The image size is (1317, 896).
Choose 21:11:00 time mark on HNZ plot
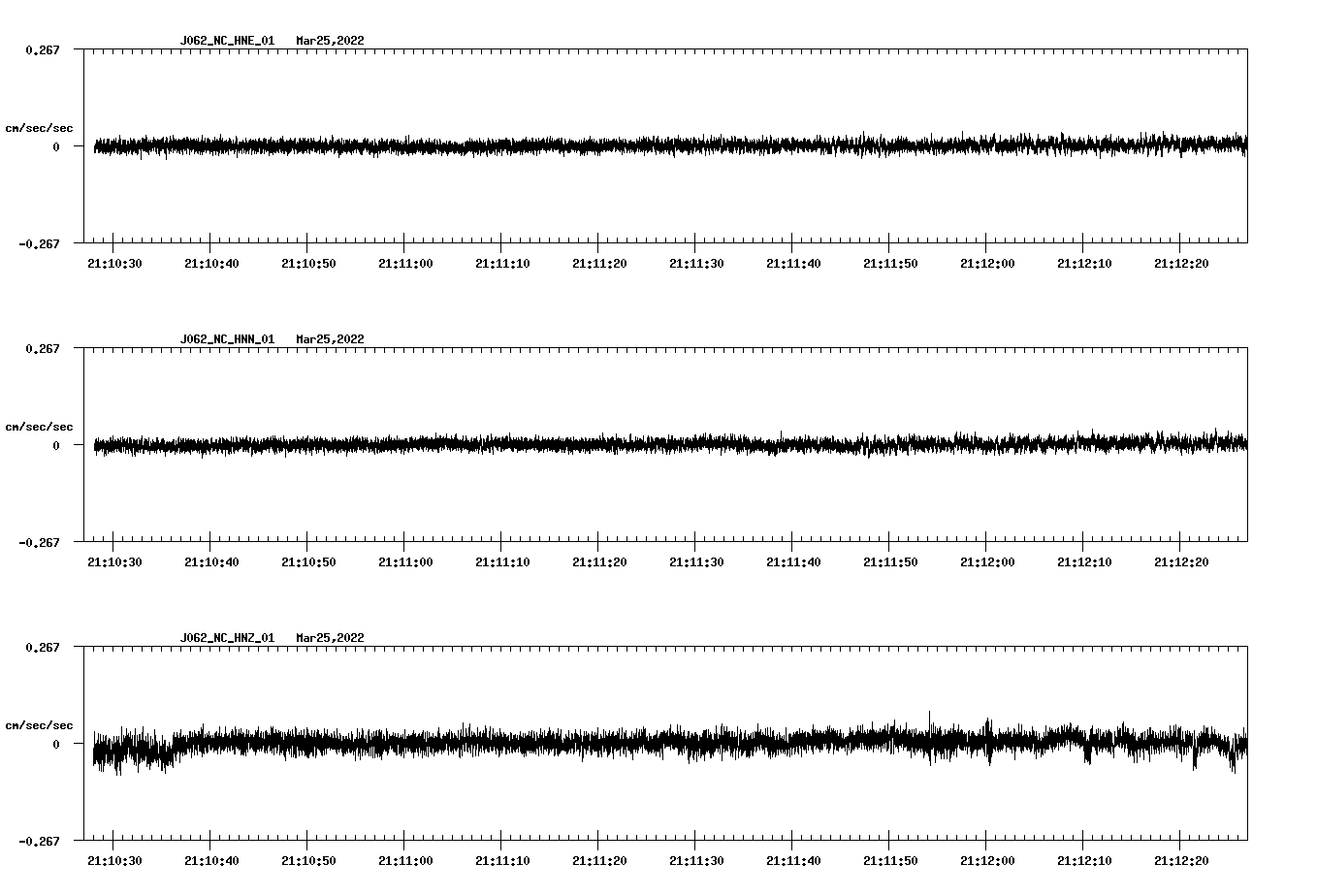point(405,861)
